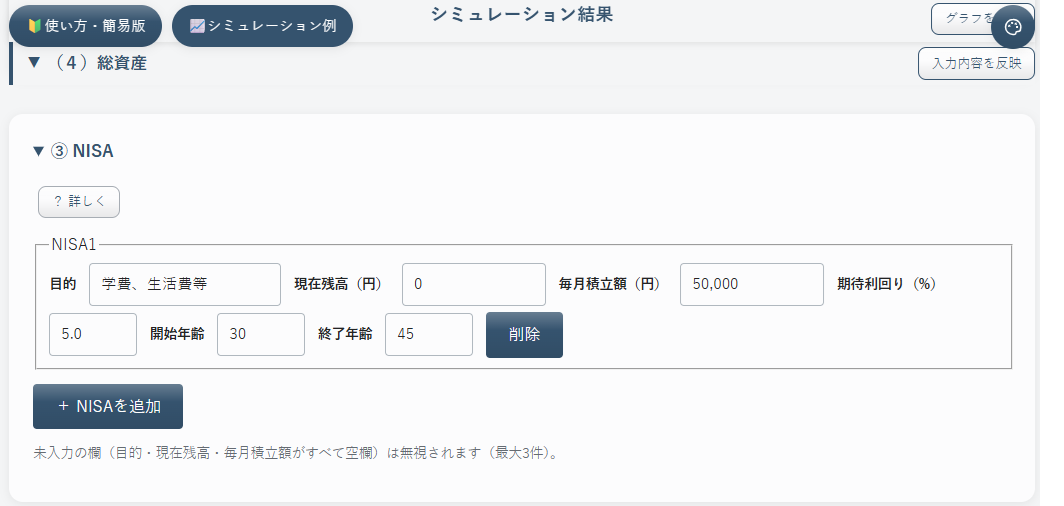Viewport: 1064px width, 506px height.
Task: Click the 入力内容を反映 button
Action: [x=976, y=64]
